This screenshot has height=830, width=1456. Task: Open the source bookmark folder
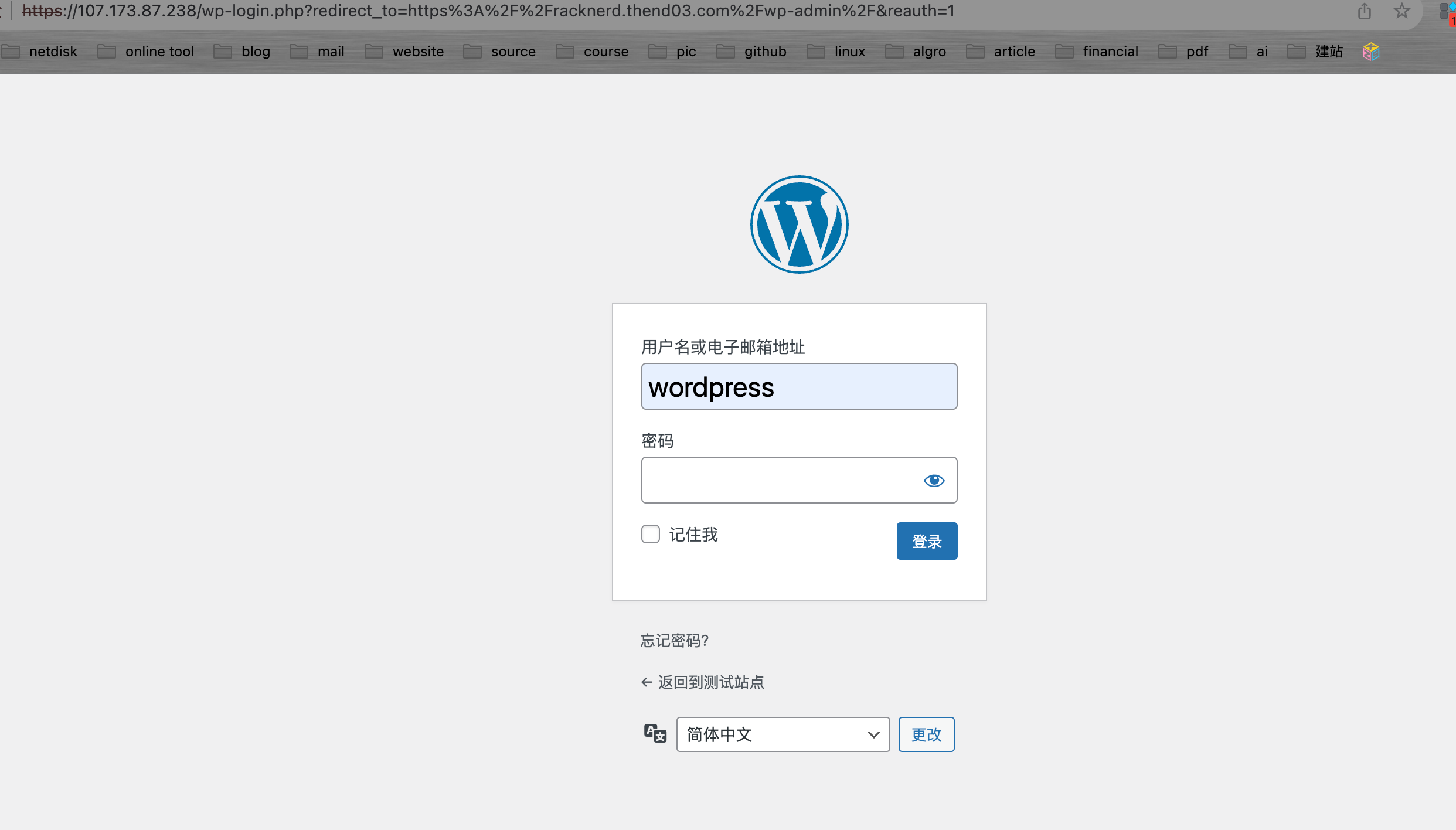499,52
